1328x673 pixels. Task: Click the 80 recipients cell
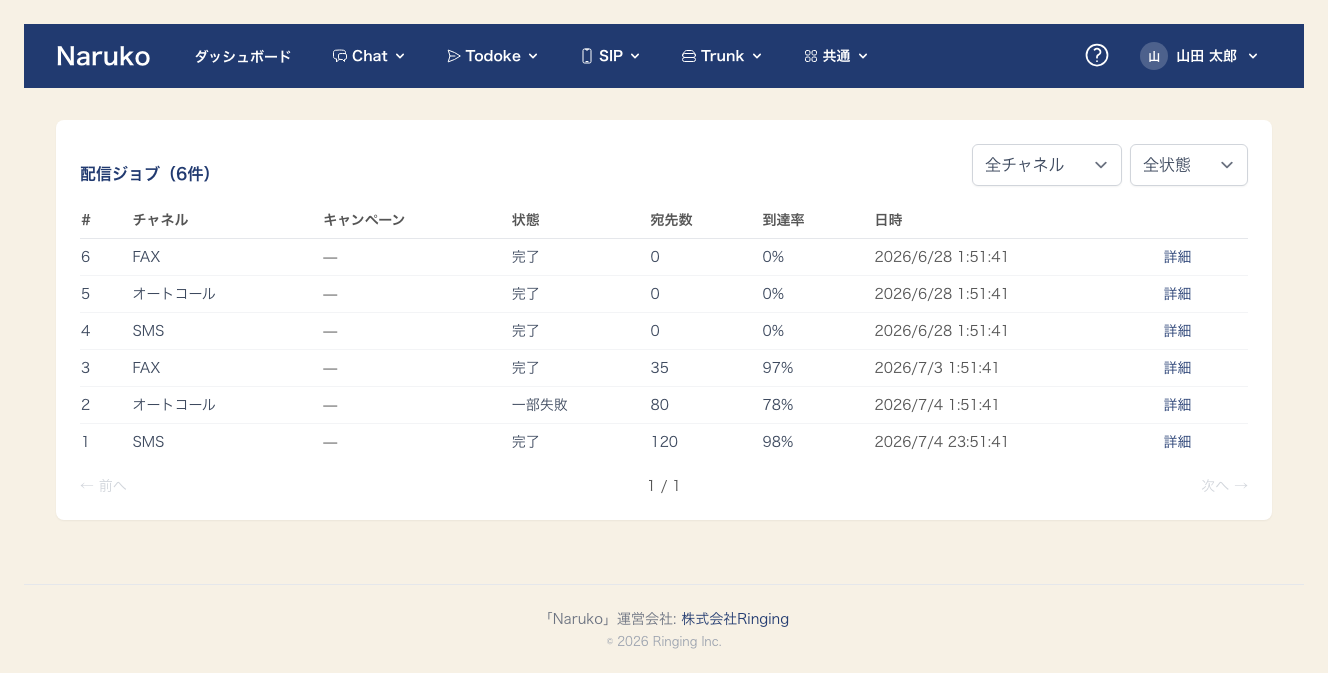tap(660, 405)
